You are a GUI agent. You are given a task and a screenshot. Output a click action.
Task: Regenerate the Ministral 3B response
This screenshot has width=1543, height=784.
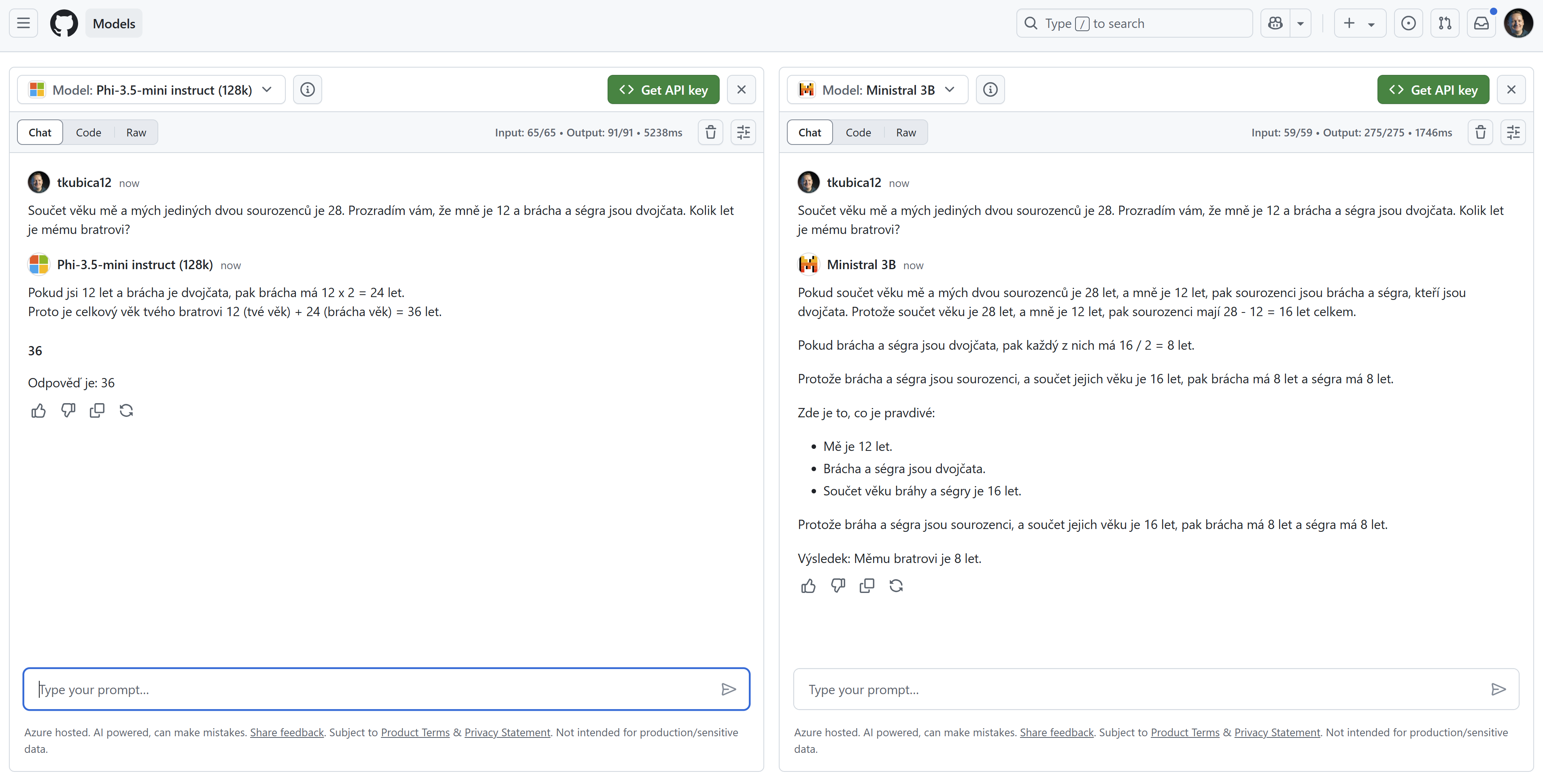click(896, 586)
